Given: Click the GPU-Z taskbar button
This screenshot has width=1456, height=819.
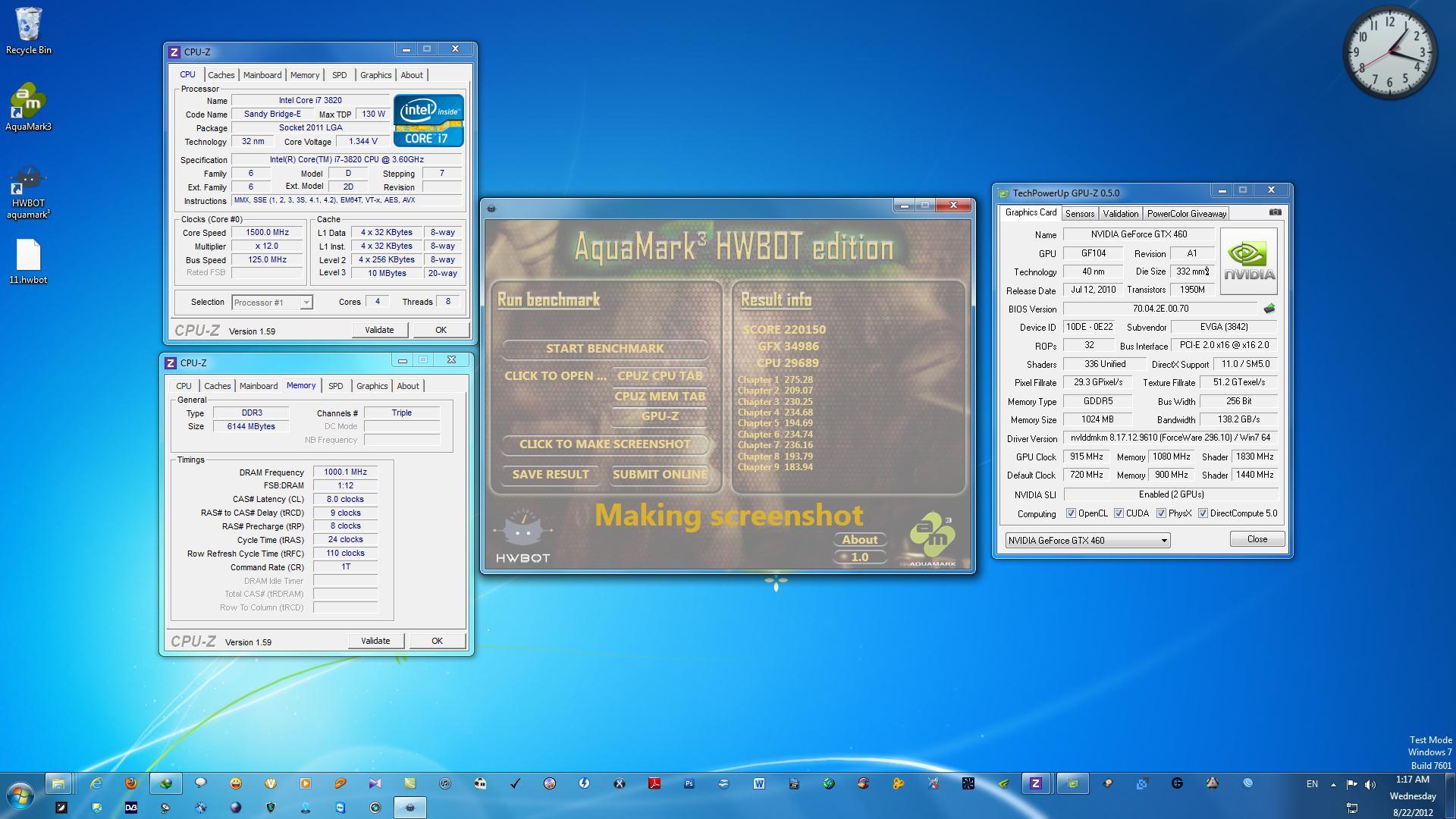Looking at the screenshot, I should point(1073,783).
